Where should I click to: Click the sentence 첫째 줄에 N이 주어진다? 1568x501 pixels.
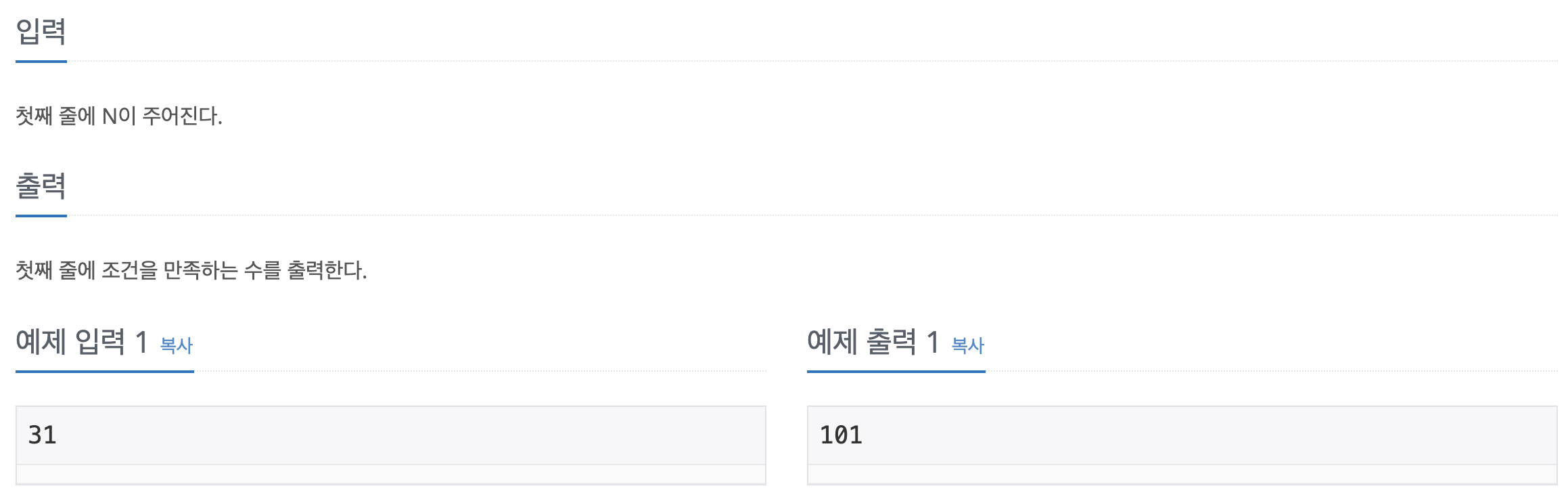coord(119,116)
